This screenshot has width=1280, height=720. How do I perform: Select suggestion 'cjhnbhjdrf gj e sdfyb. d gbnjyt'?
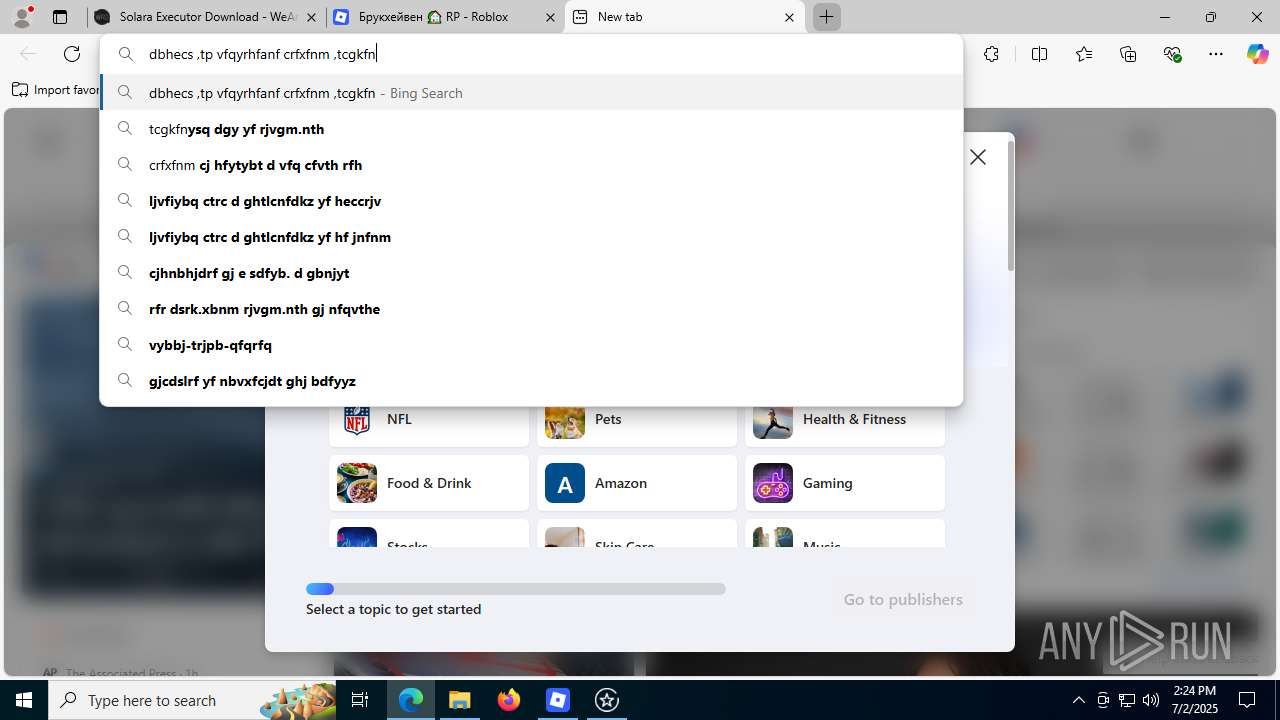(531, 273)
